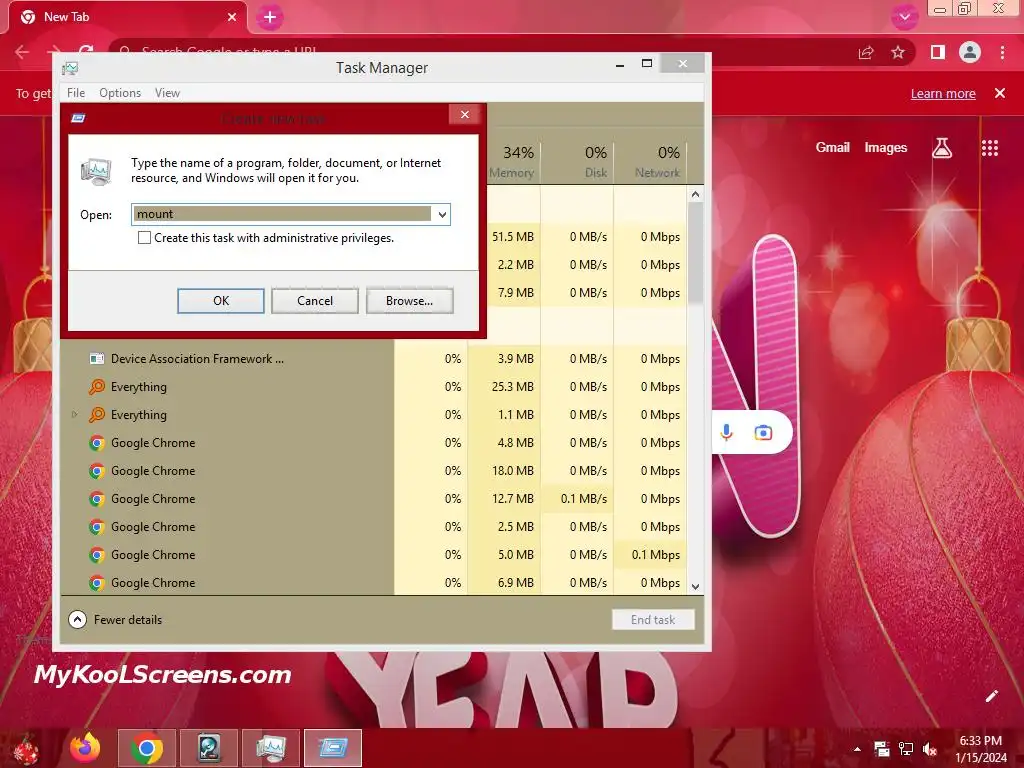This screenshot has height=768, width=1024.
Task: Click the Chrome icon on the 12.7 MB row
Action: pyautogui.click(x=97, y=499)
